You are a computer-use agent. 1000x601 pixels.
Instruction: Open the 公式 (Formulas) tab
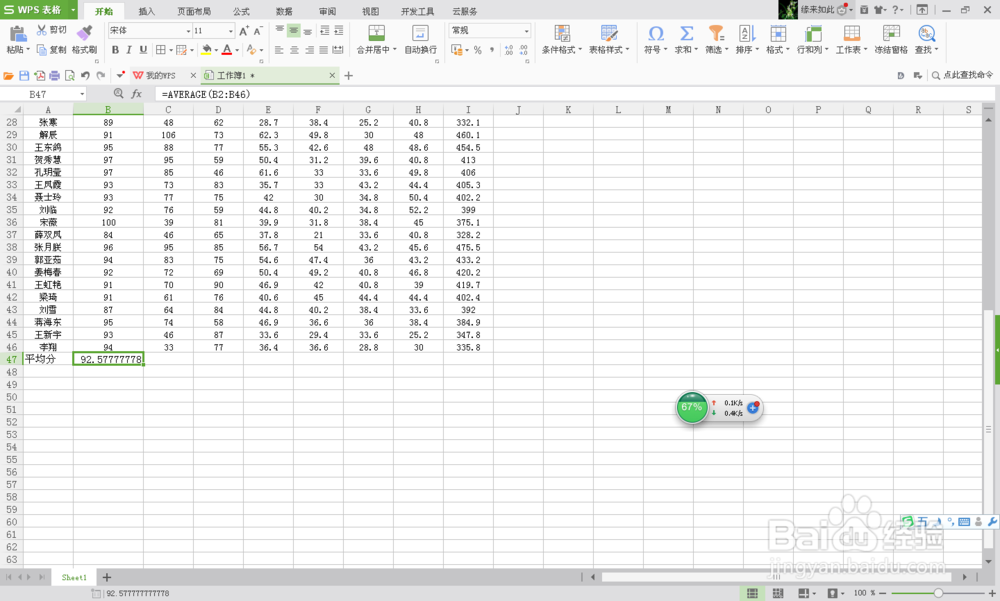point(241,11)
